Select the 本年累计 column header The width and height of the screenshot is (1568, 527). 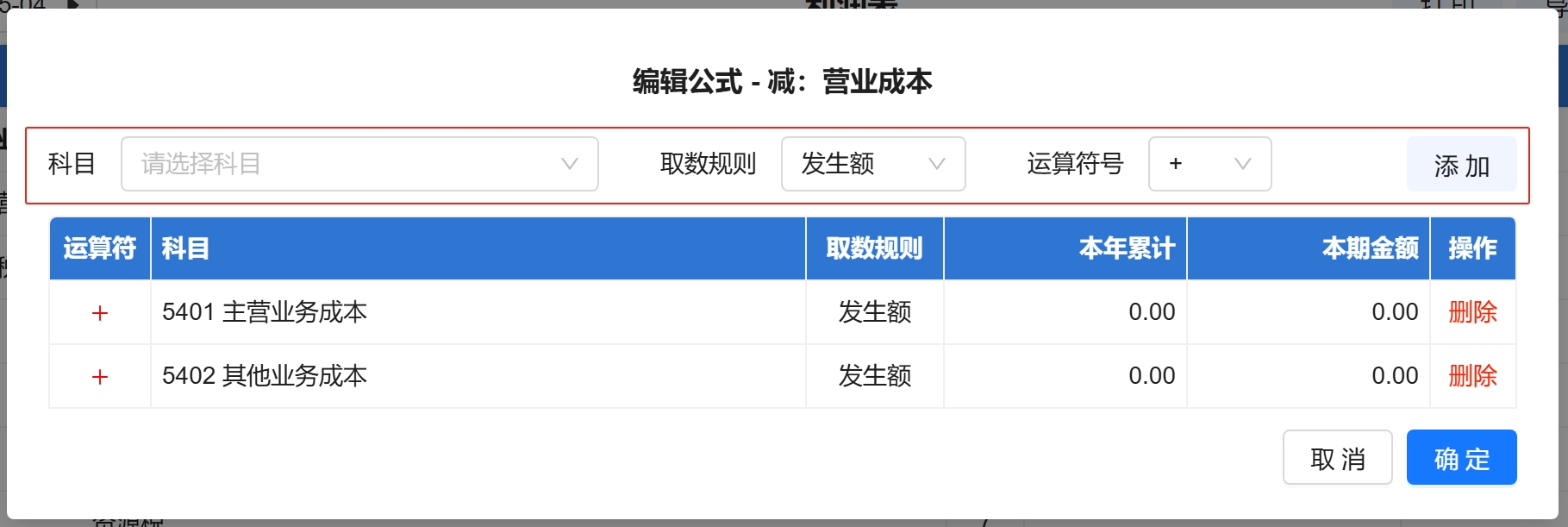1126,248
